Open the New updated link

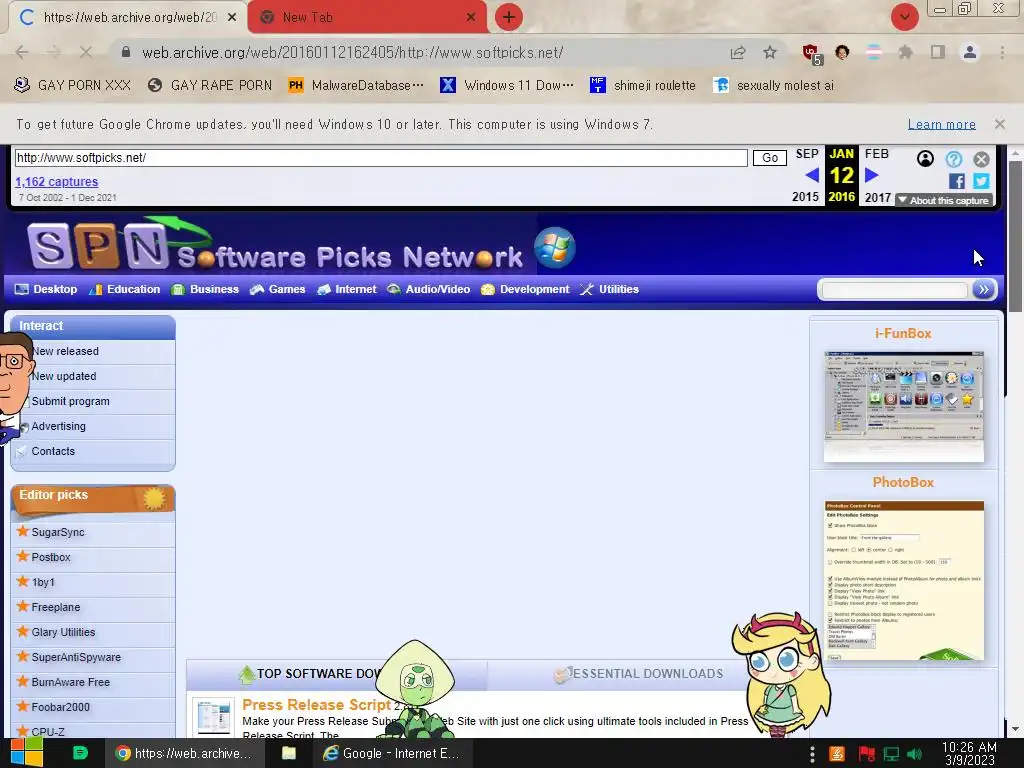point(64,376)
